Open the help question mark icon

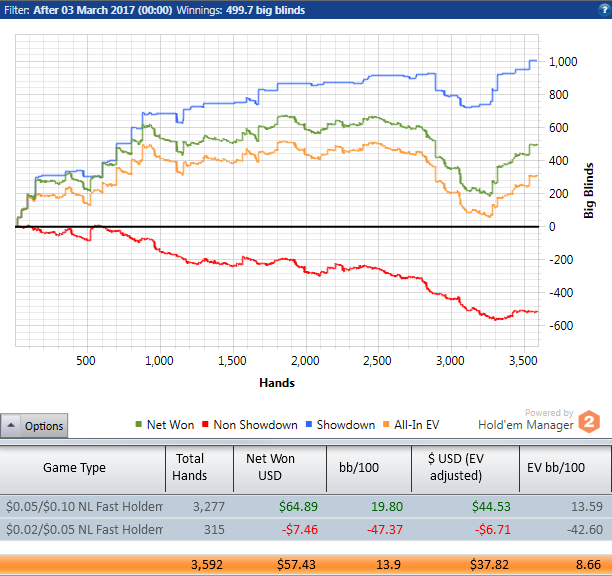pos(604,9)
